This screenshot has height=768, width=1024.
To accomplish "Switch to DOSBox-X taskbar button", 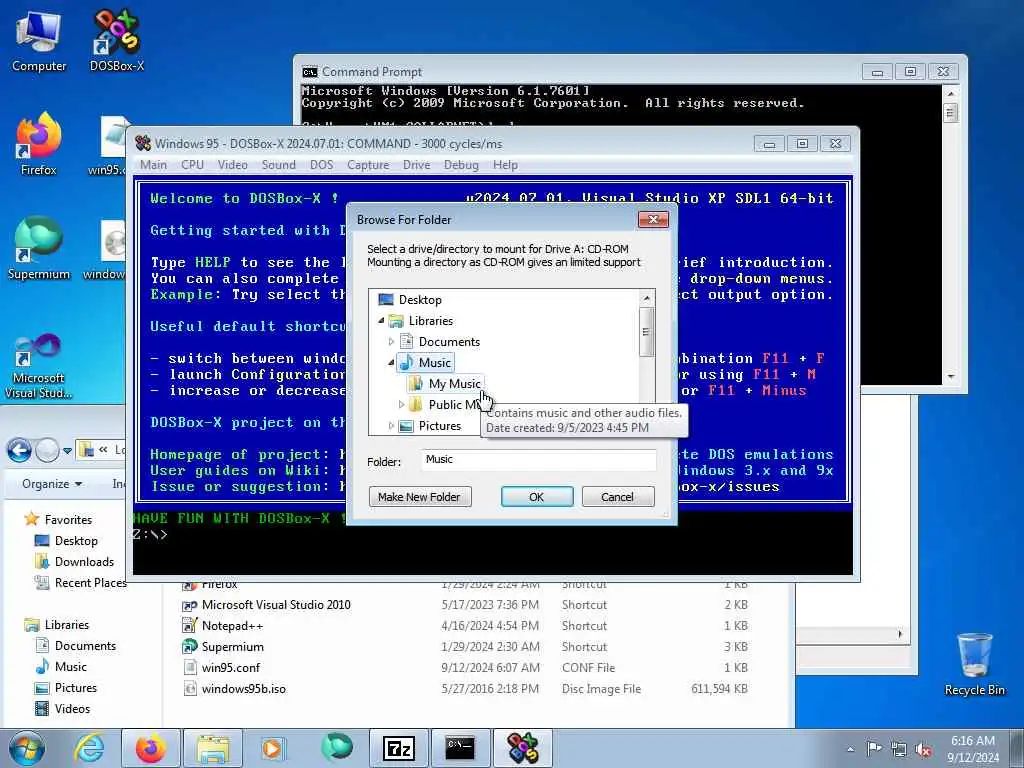I will click(522, 748).
